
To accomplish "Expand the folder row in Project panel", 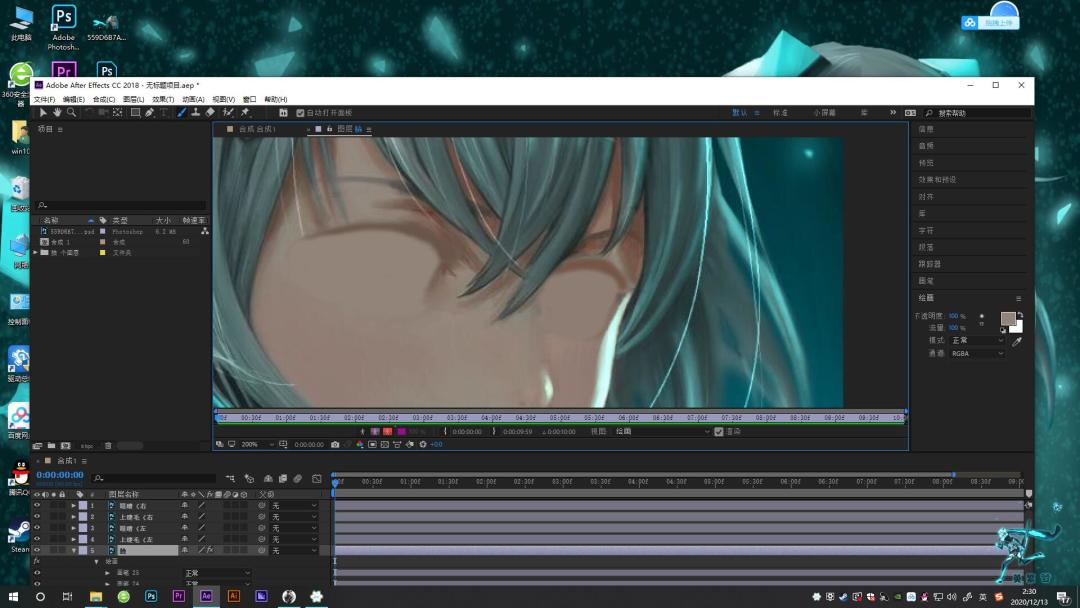I will point(36,253).
